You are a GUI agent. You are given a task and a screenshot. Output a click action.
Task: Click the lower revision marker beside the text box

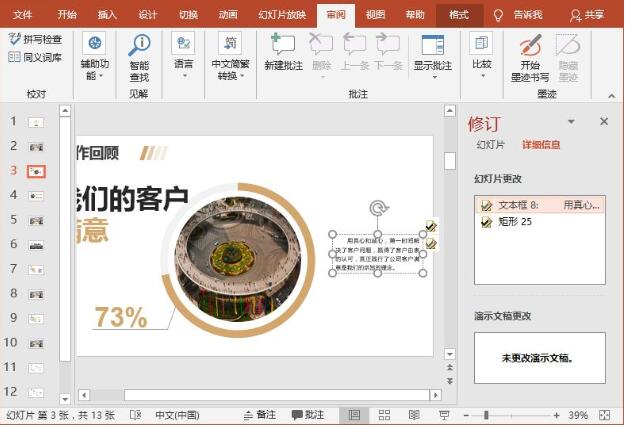click(x=430, y=243)
